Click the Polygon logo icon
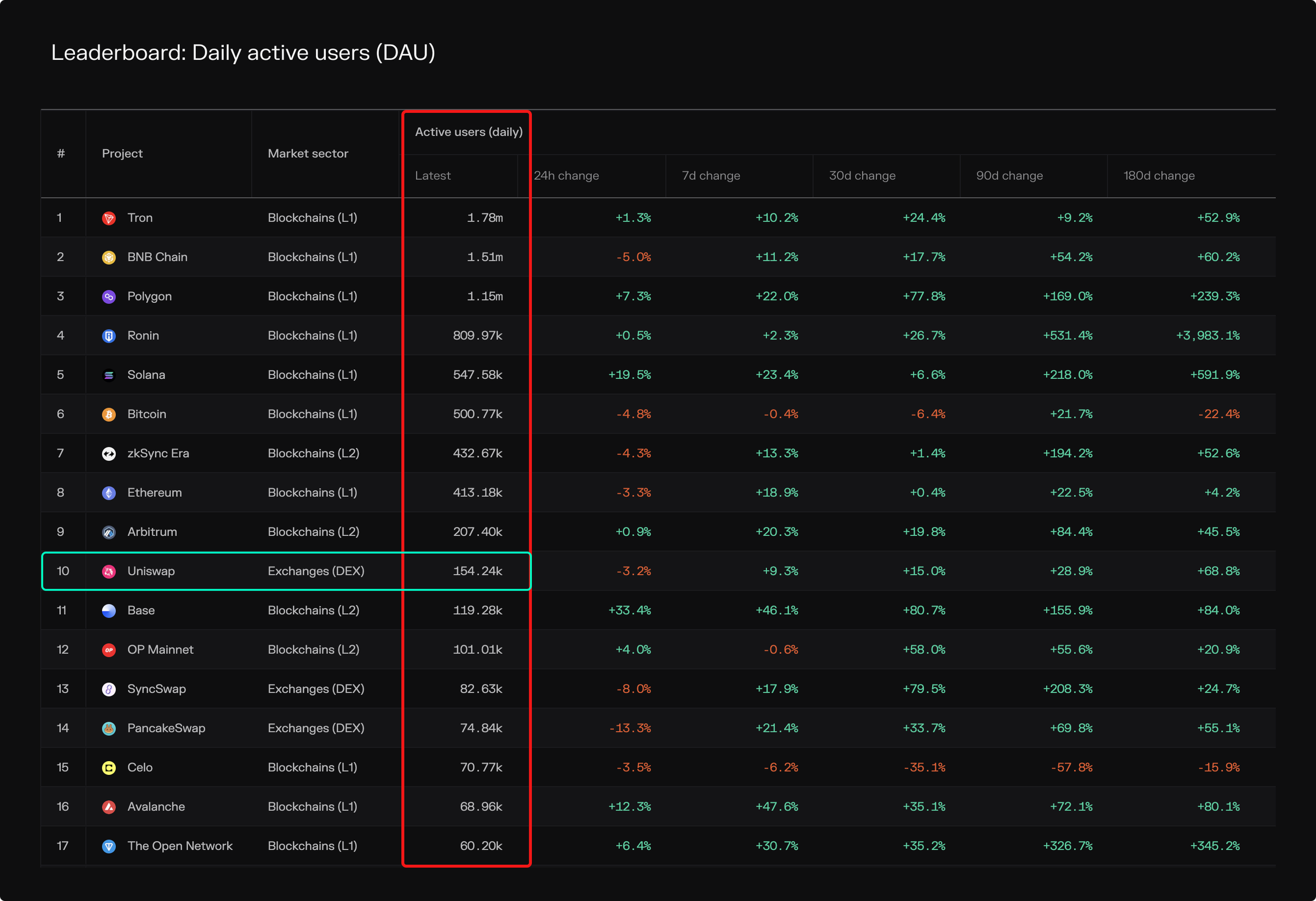Screen dimensions: 1316x901 109,296
